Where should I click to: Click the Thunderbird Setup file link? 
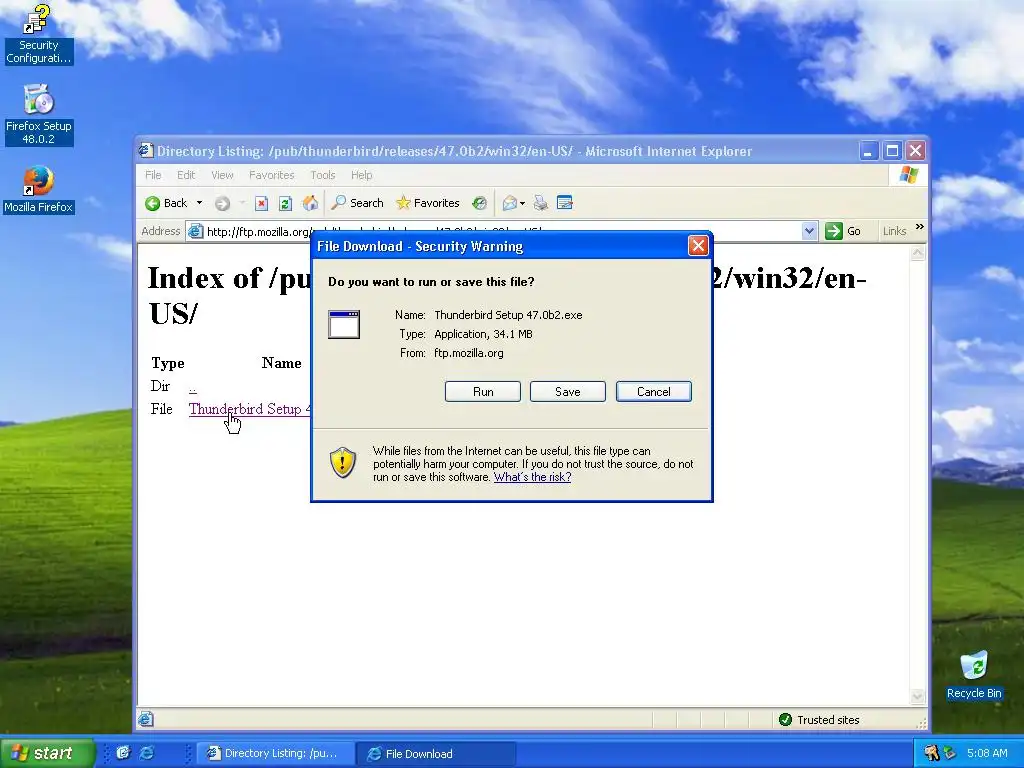click(249, 409)
